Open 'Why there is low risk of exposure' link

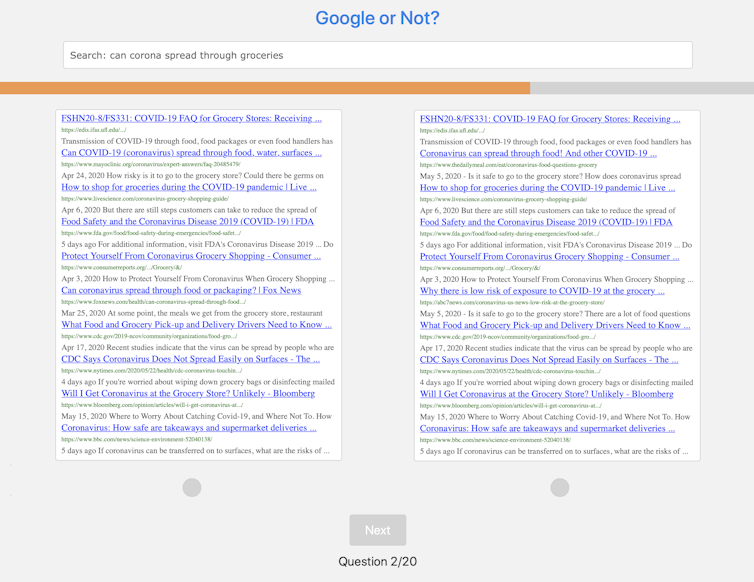coord(542,290)
